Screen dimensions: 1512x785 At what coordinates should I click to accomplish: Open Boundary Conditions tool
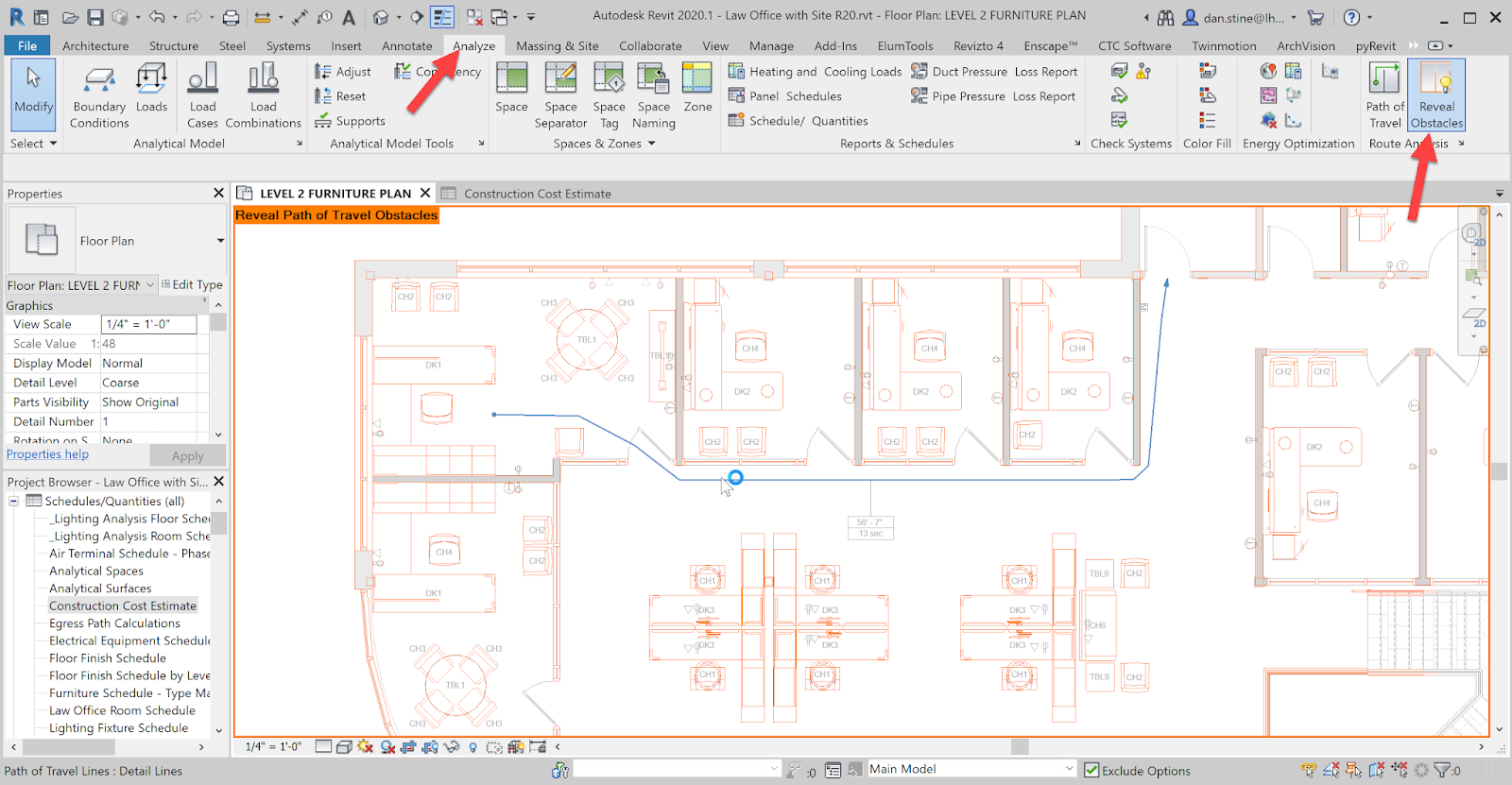click(x=99, y=94)
